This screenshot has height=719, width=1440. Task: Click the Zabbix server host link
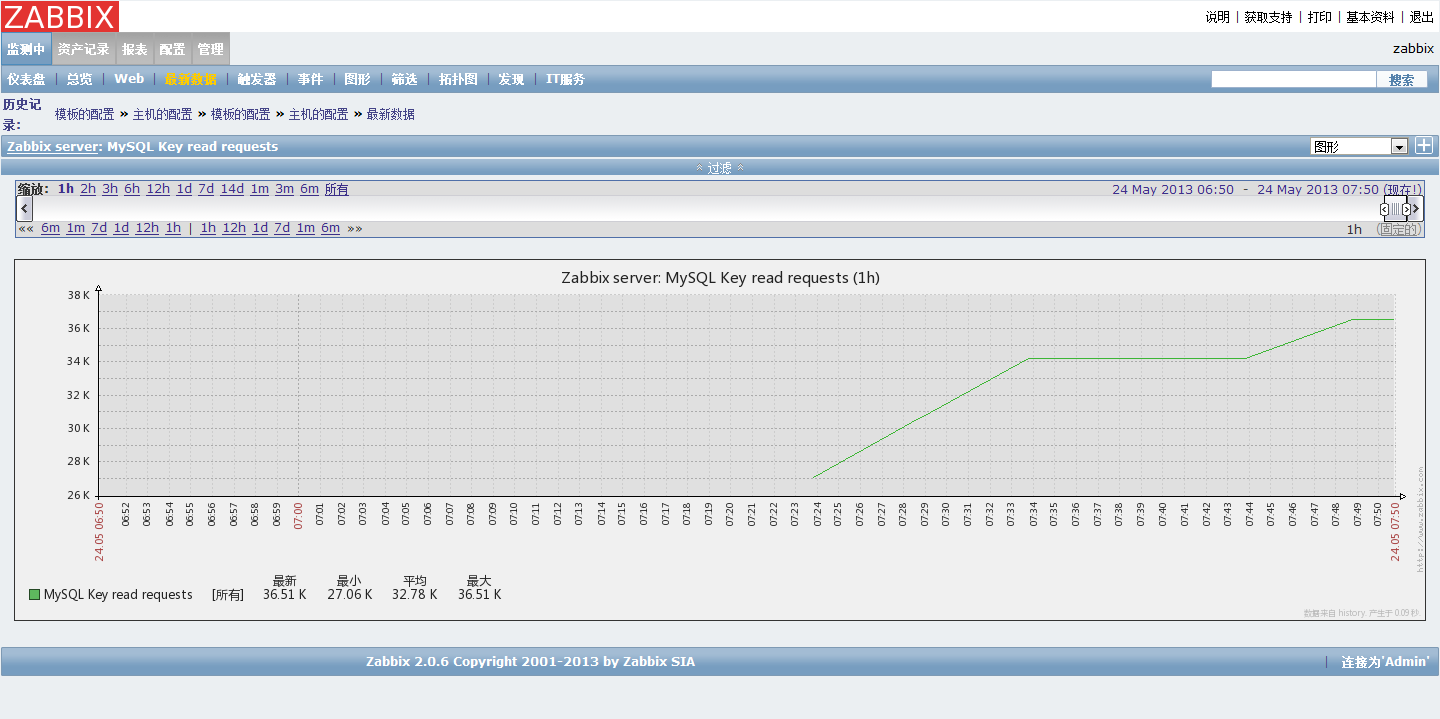coord(53,146)
